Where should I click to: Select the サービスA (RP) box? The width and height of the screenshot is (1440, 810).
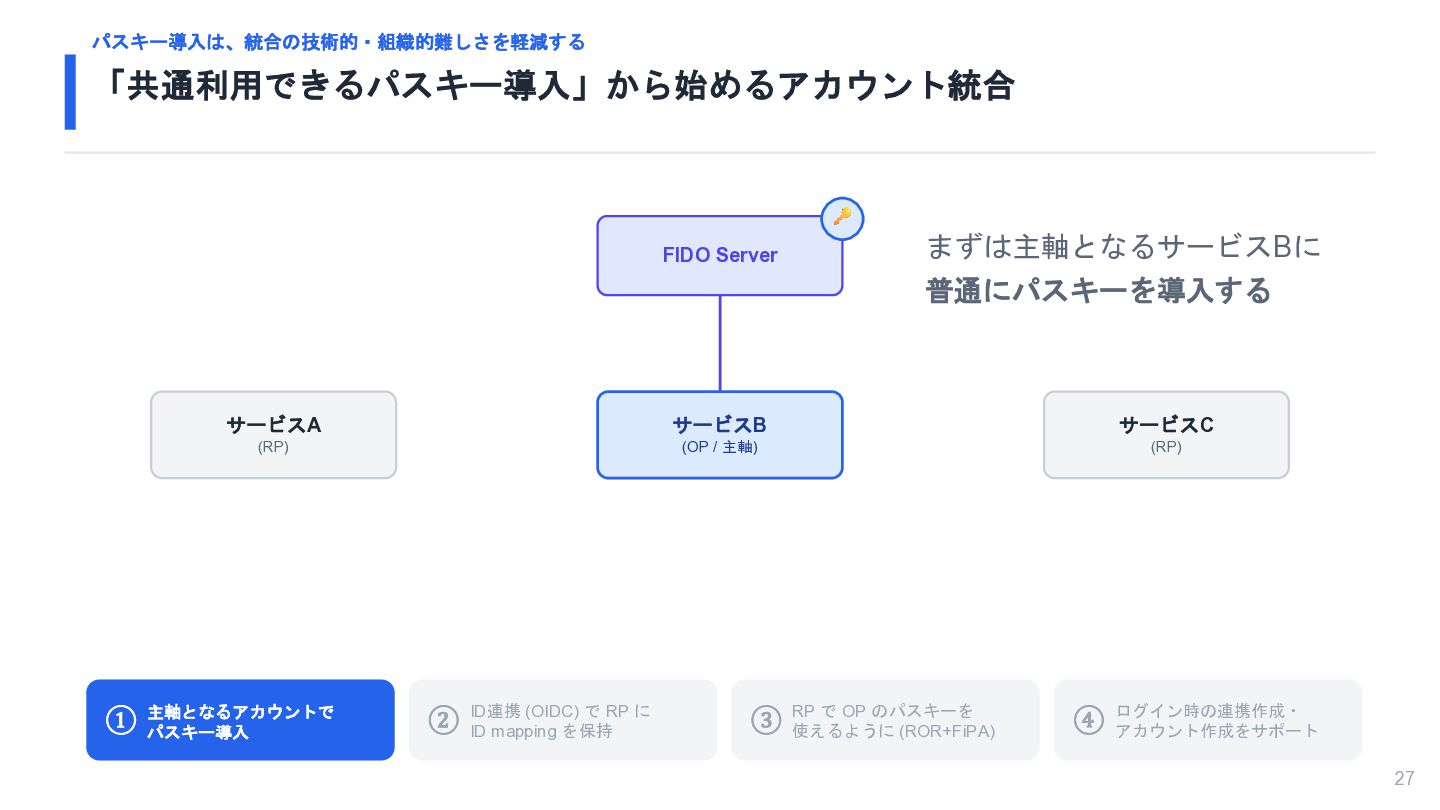[x=273, y=435]
